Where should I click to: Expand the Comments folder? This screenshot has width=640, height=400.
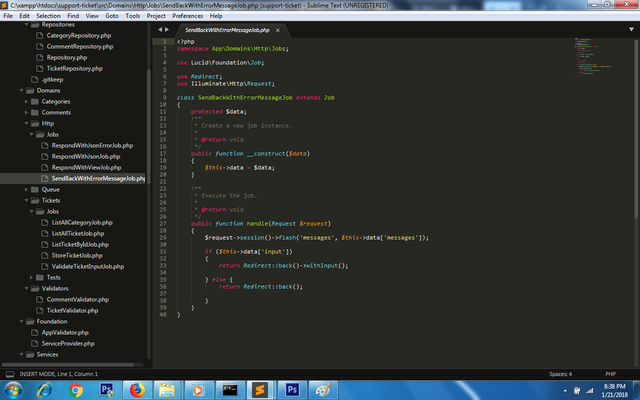click(26, 112)
